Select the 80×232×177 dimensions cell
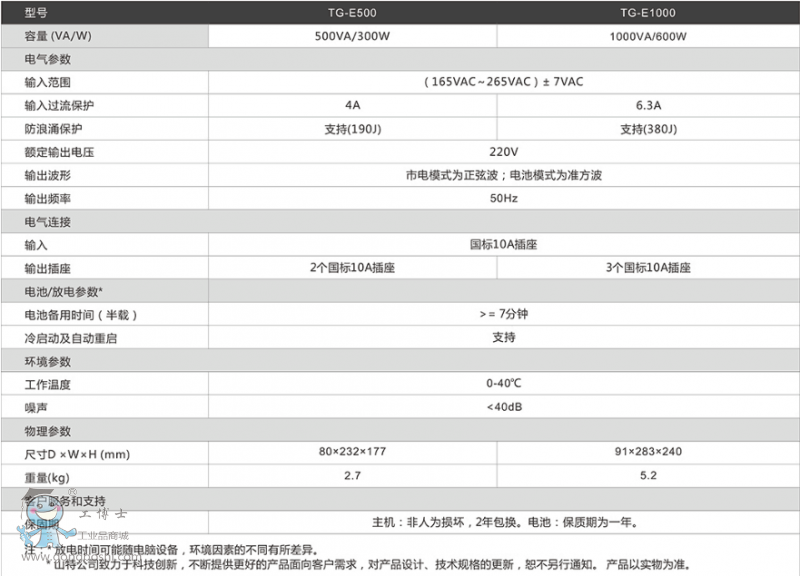Viewport: 800px width, 576px height. tap(352, 452)
